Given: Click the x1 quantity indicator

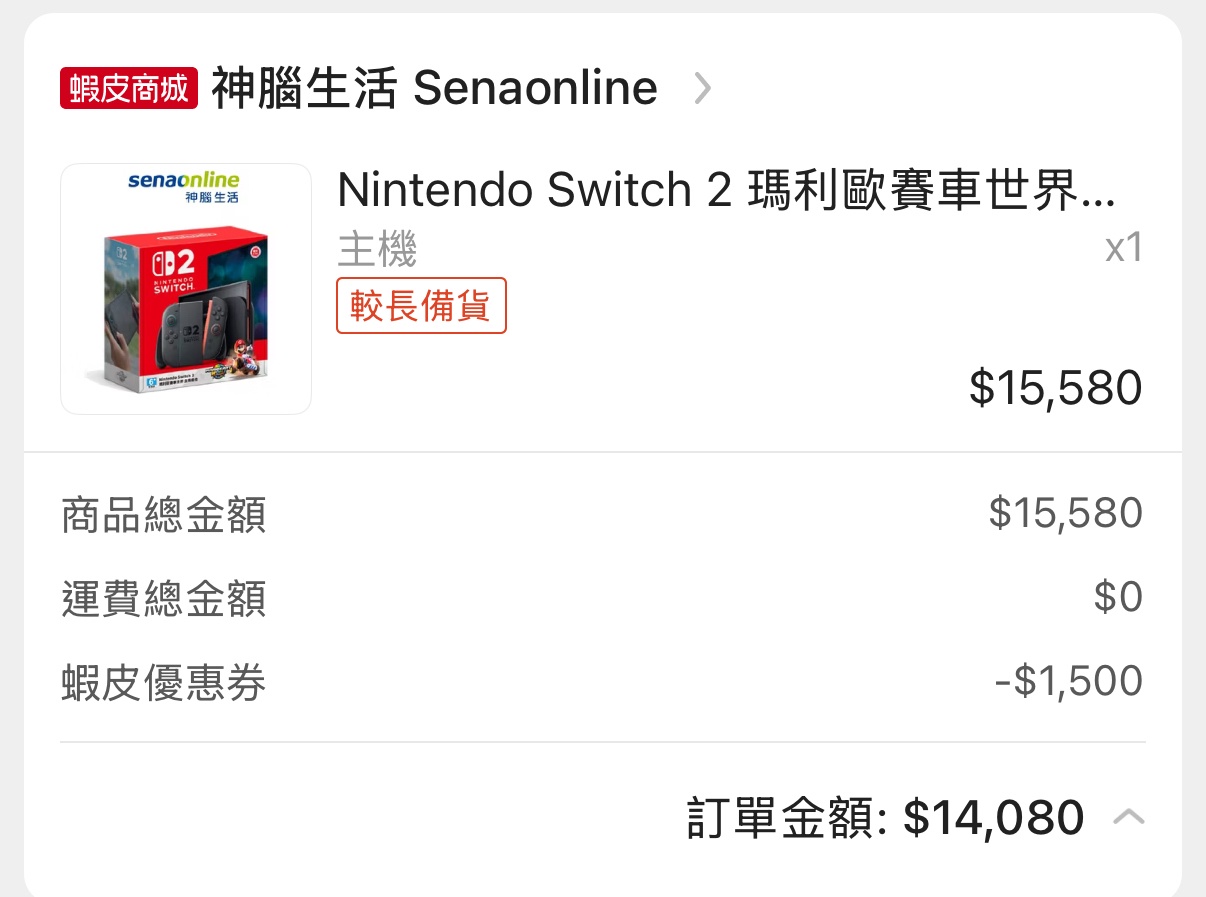Looking at the screenshot, I should (1123, 249).
